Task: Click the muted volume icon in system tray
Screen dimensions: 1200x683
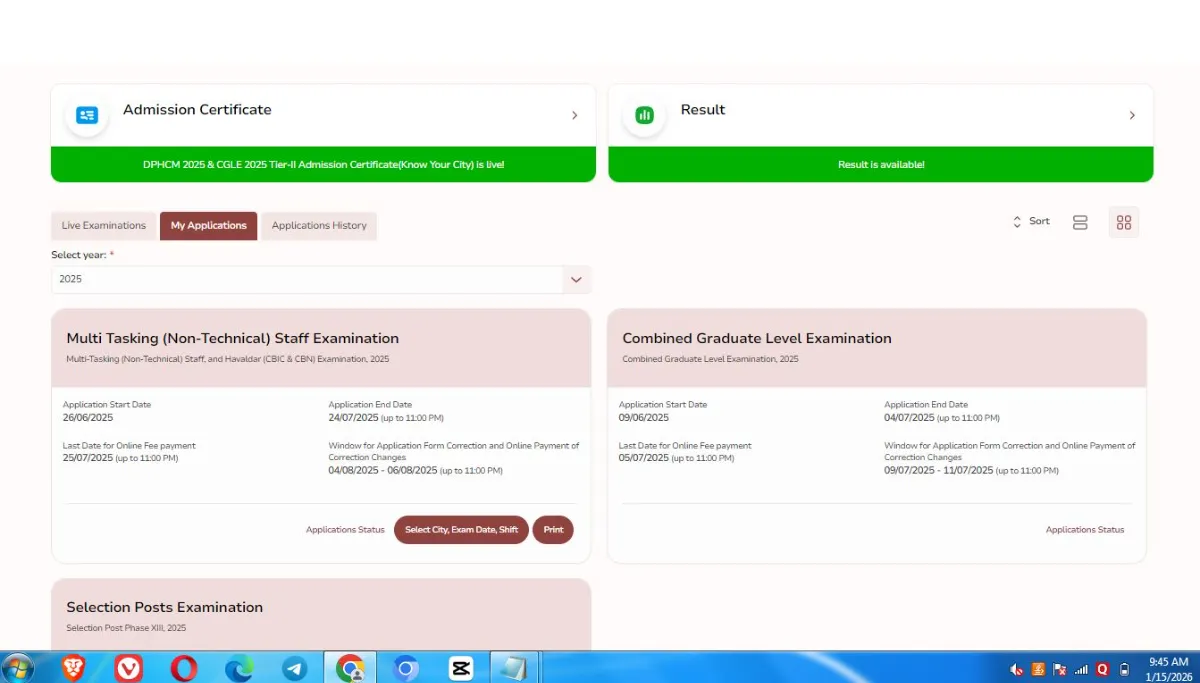Action: tap(1016, 669)
